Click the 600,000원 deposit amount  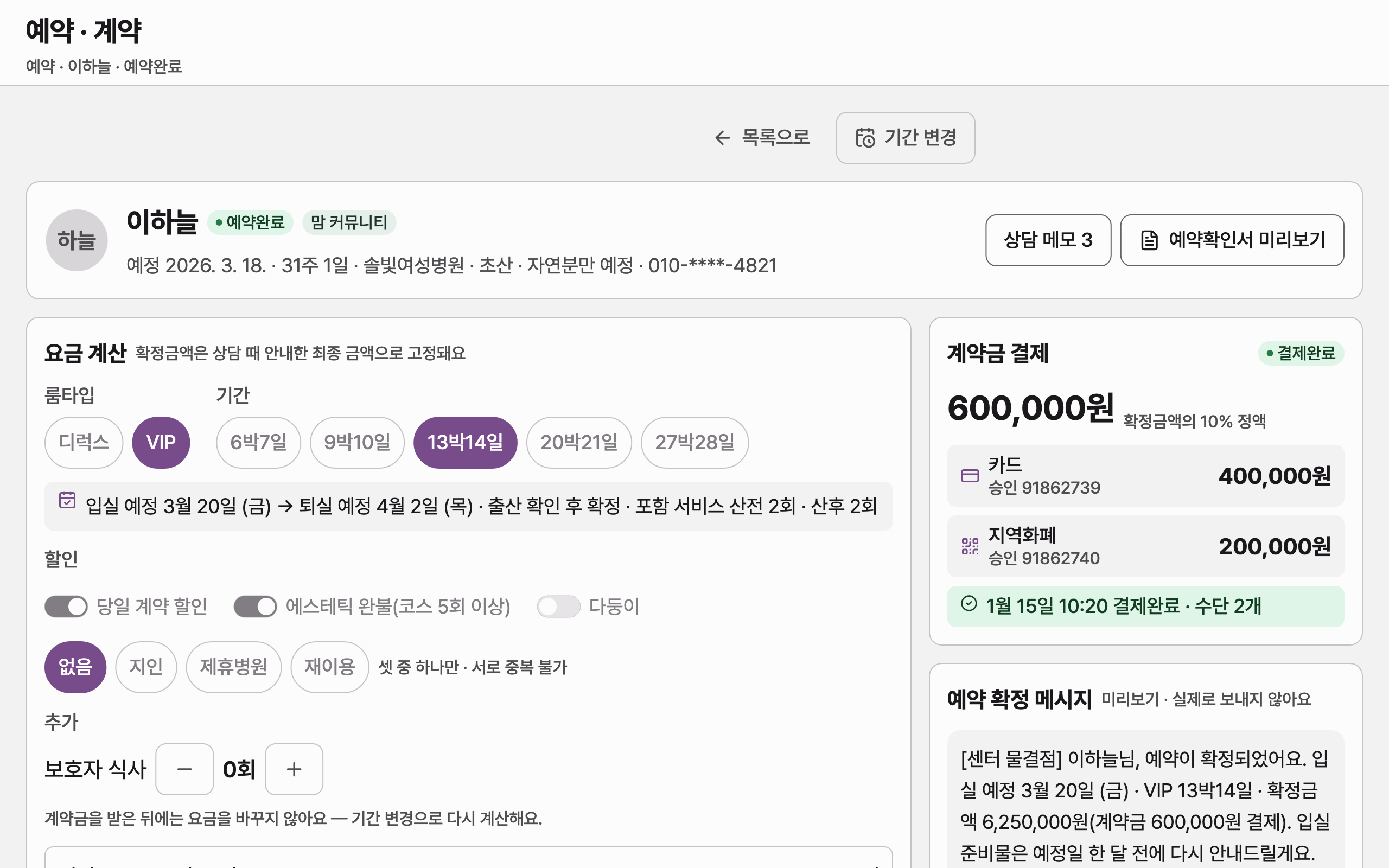click(x=1030, y=409)
